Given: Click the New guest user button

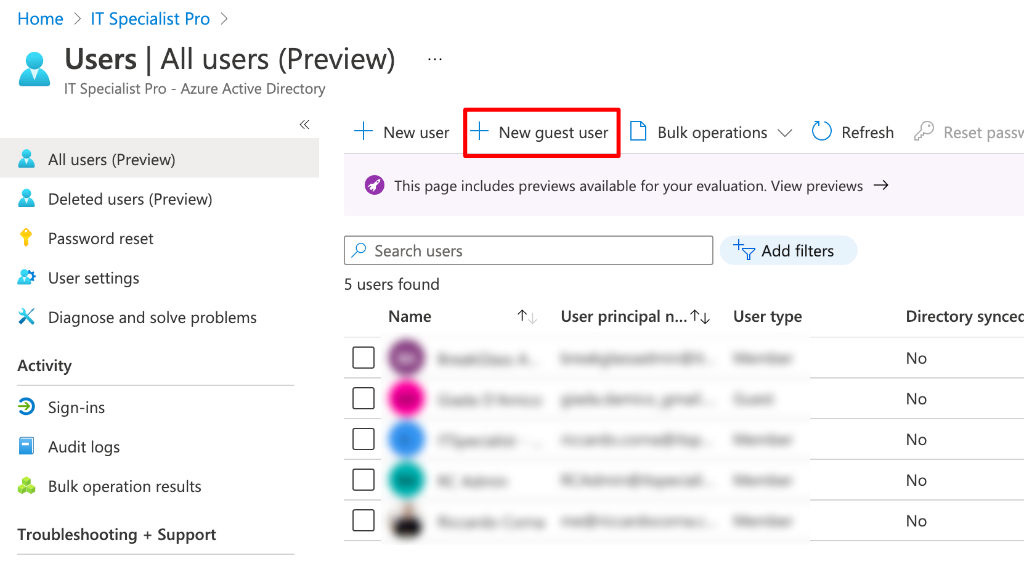Looking at the screenshot, I should (541, 133).
